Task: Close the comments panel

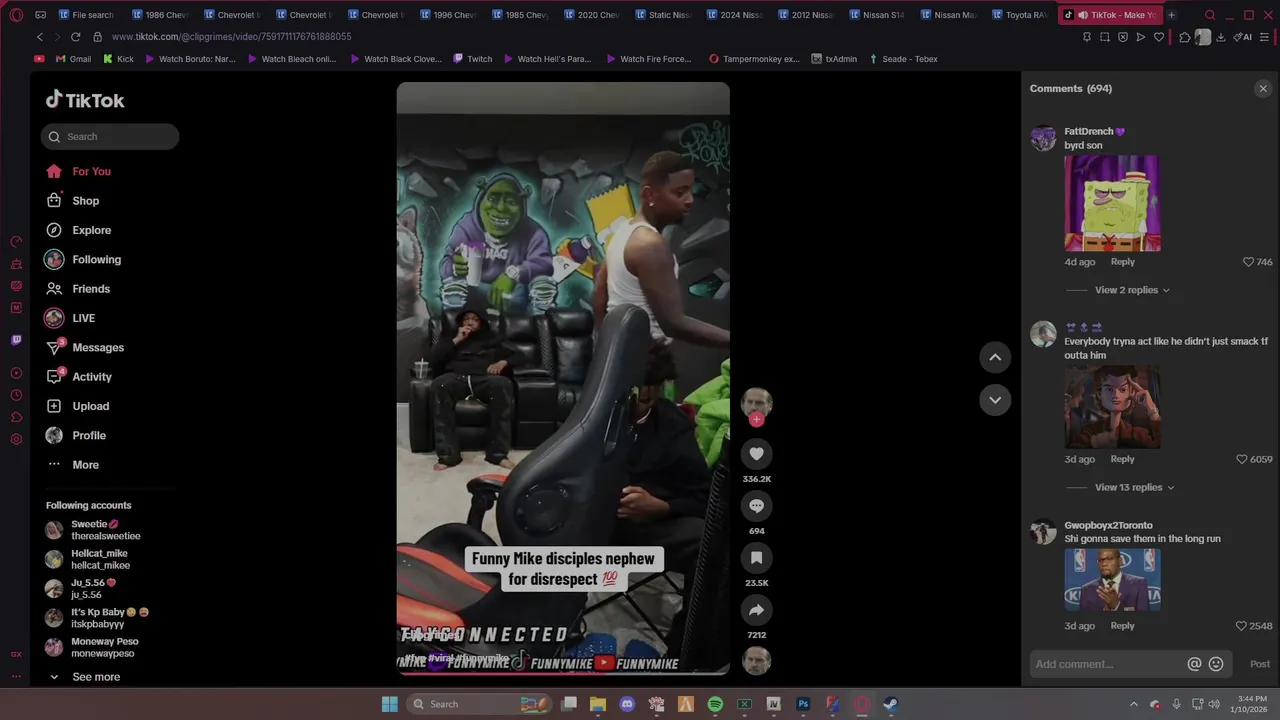Action: click(1263, 89)
